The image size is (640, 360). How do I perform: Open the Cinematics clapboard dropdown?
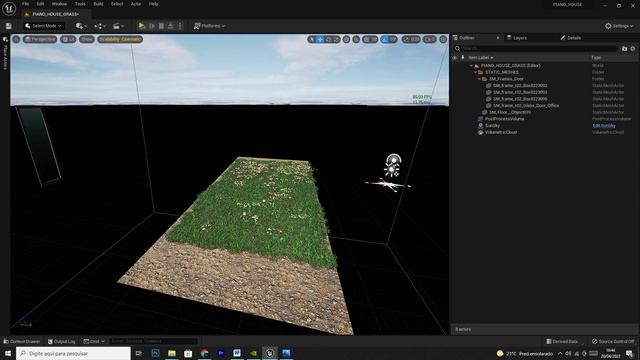click(x=118, y=26)
